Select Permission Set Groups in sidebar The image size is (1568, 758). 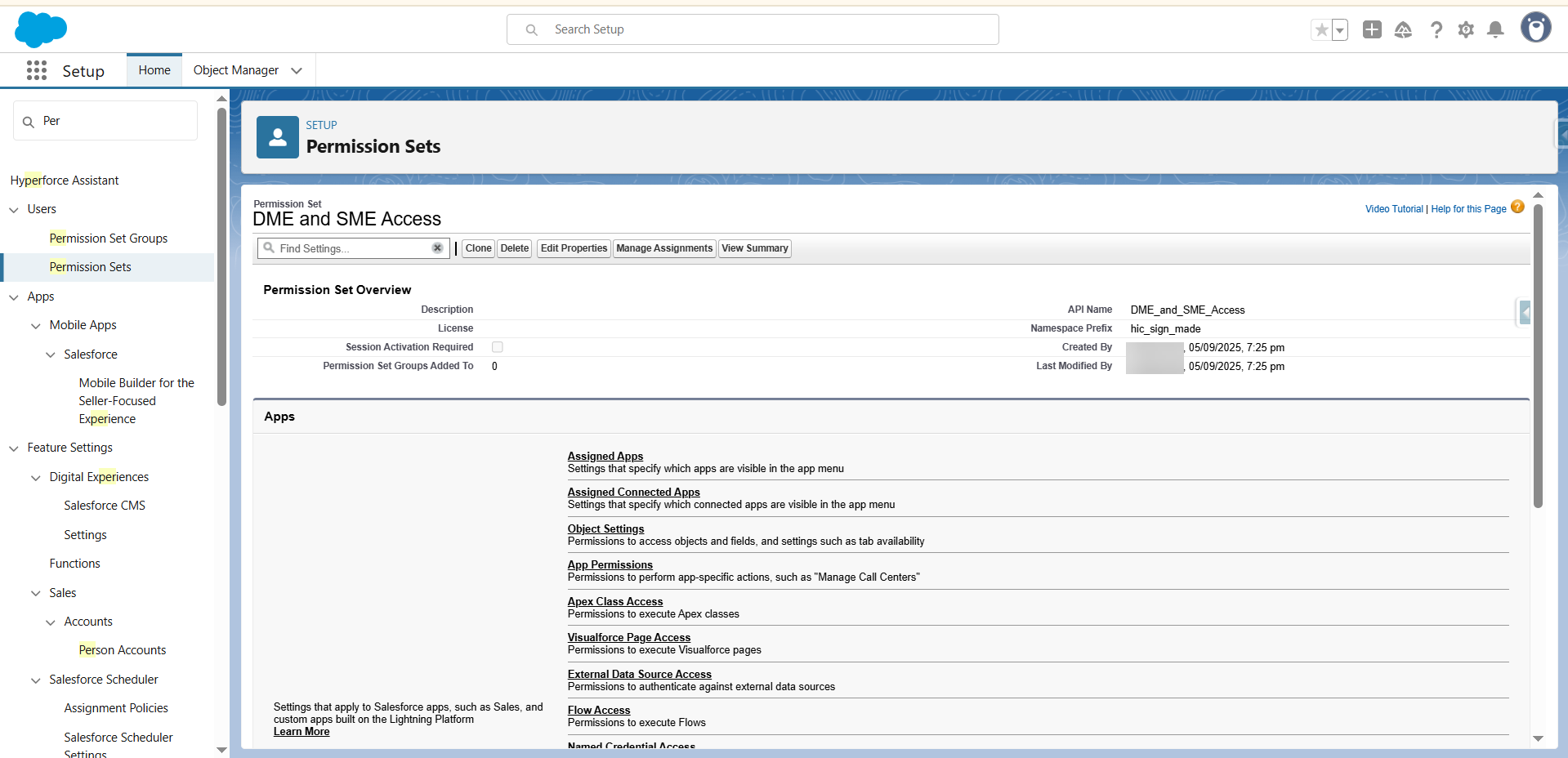pos(108,239)
